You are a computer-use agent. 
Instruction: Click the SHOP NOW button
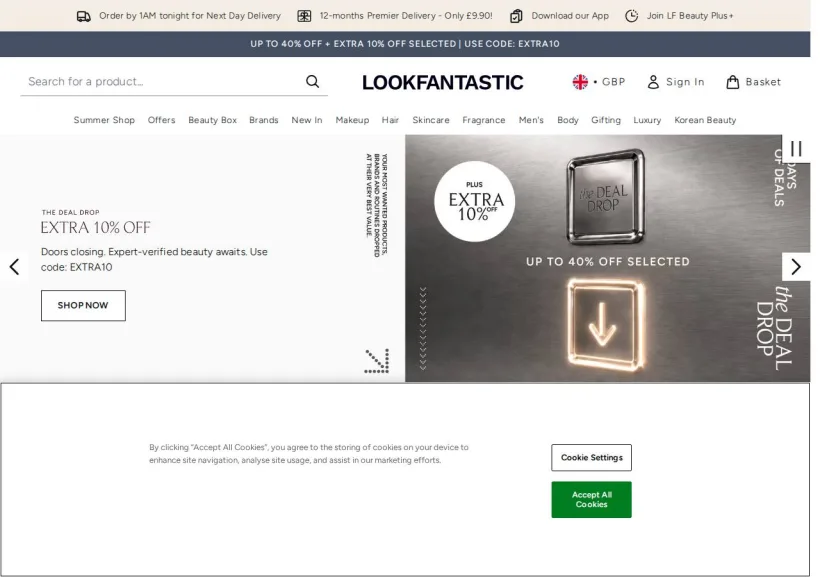[83, 306]
